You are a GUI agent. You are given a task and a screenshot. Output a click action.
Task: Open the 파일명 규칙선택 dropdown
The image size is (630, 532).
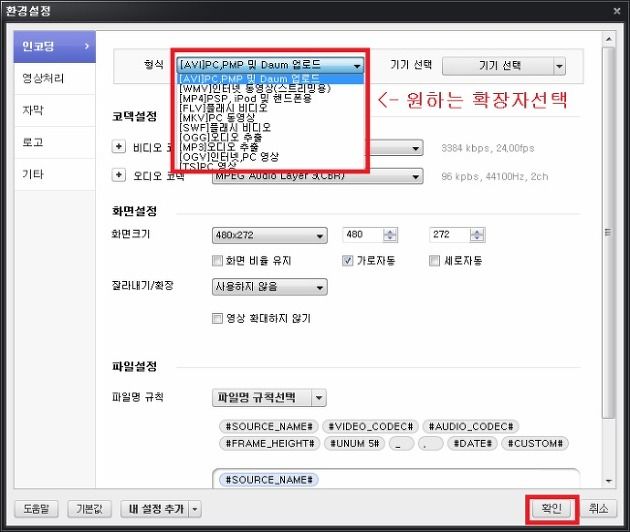(x=269, y=398)
